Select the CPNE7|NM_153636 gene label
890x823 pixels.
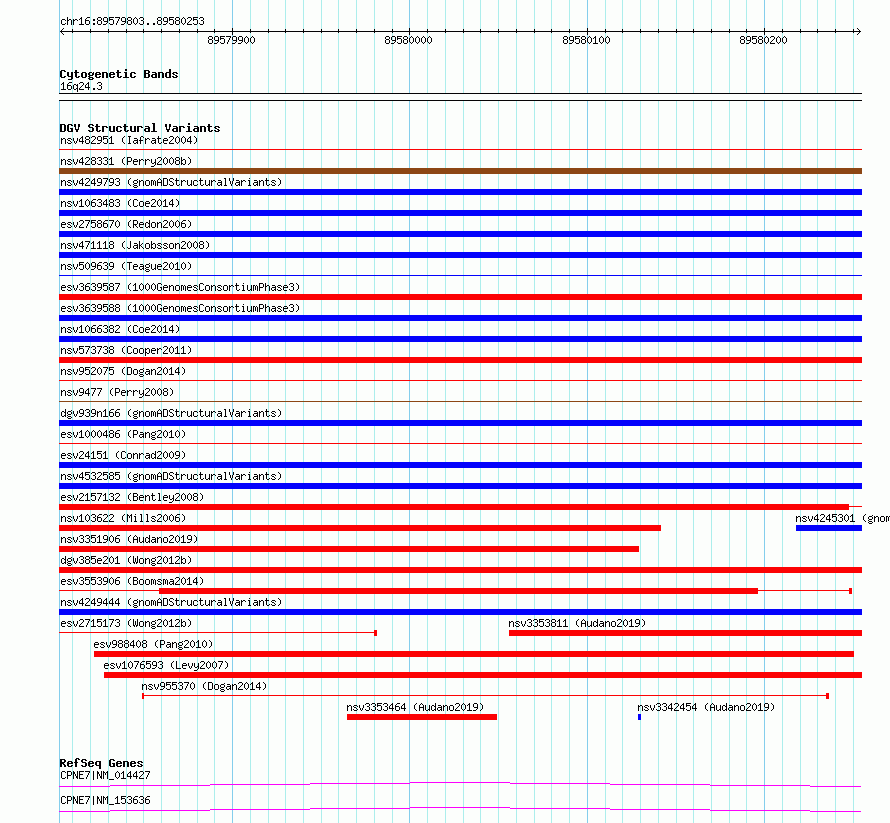pyautogui.click(x=105, y=800)
